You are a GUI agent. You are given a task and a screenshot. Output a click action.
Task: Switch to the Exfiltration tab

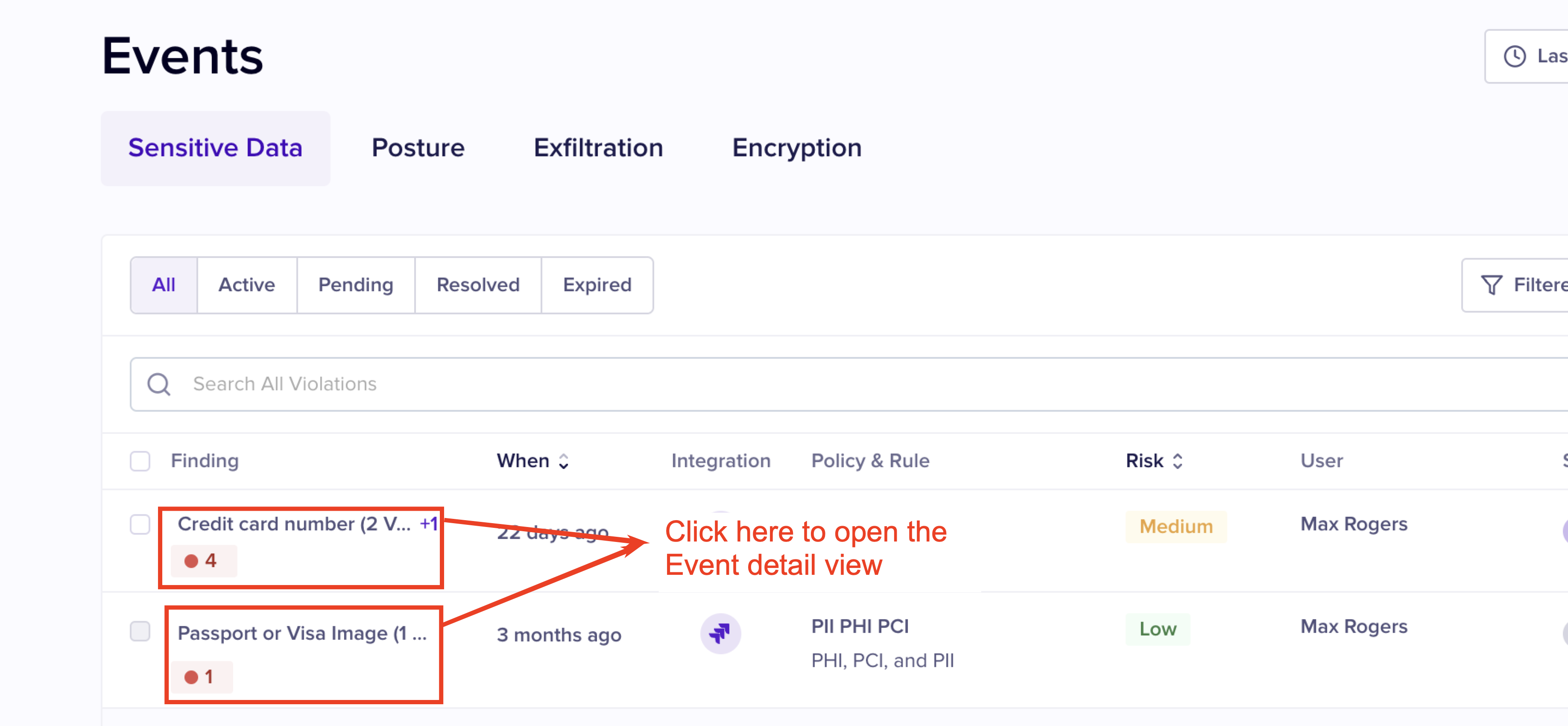pyautogui.click(x=598, y=149)
